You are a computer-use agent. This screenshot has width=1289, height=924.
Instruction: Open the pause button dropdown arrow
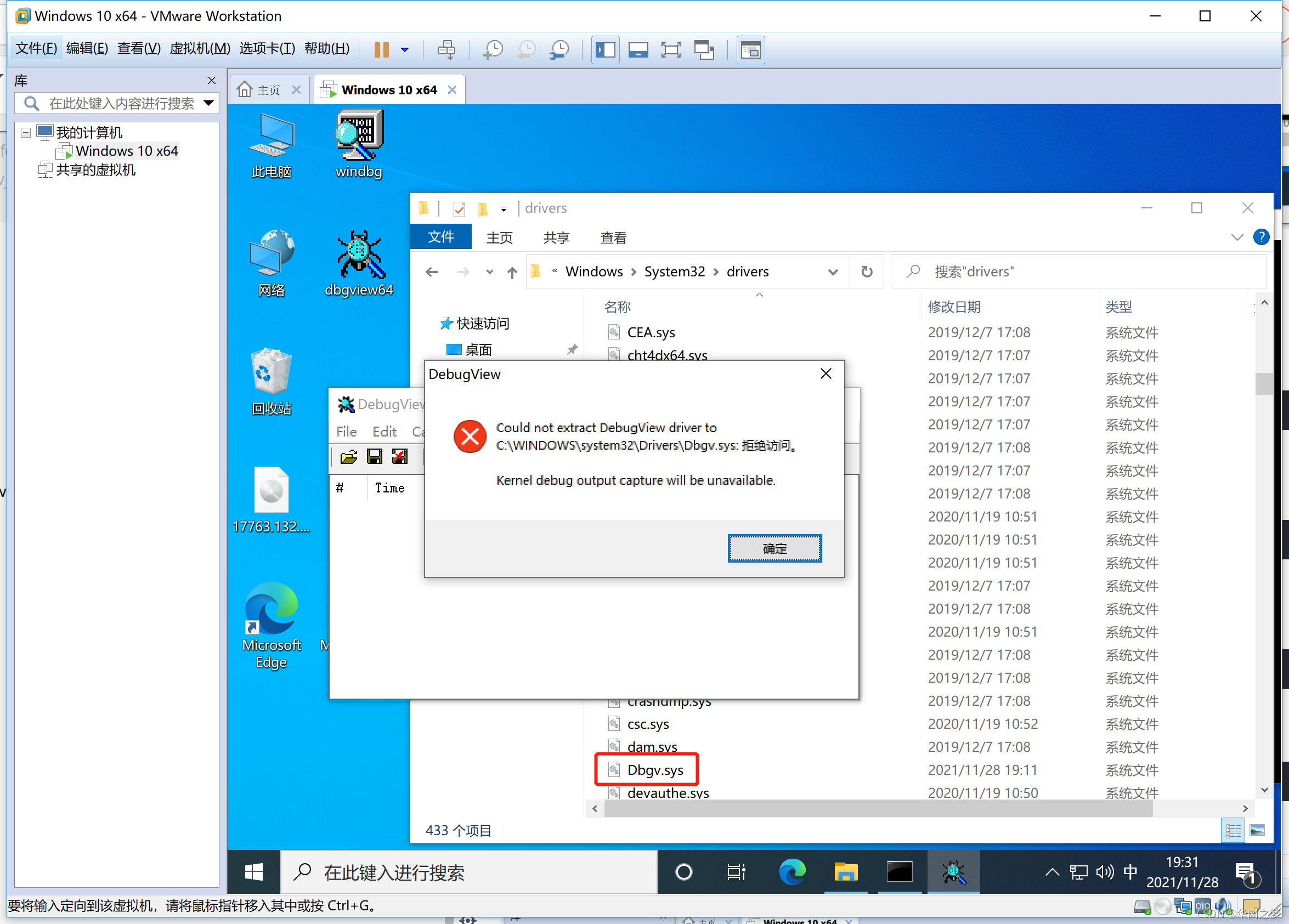(405, 50)
